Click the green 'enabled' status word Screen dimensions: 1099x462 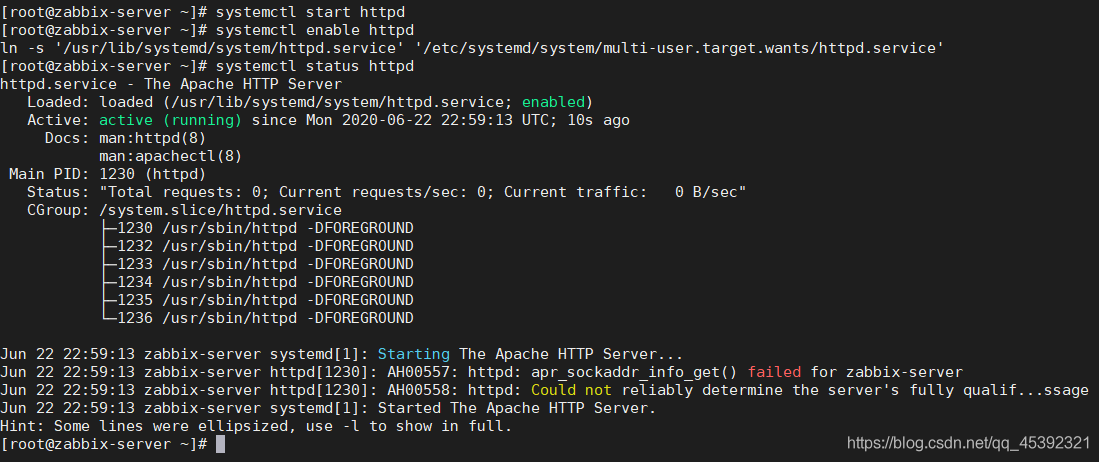point(553,102)
